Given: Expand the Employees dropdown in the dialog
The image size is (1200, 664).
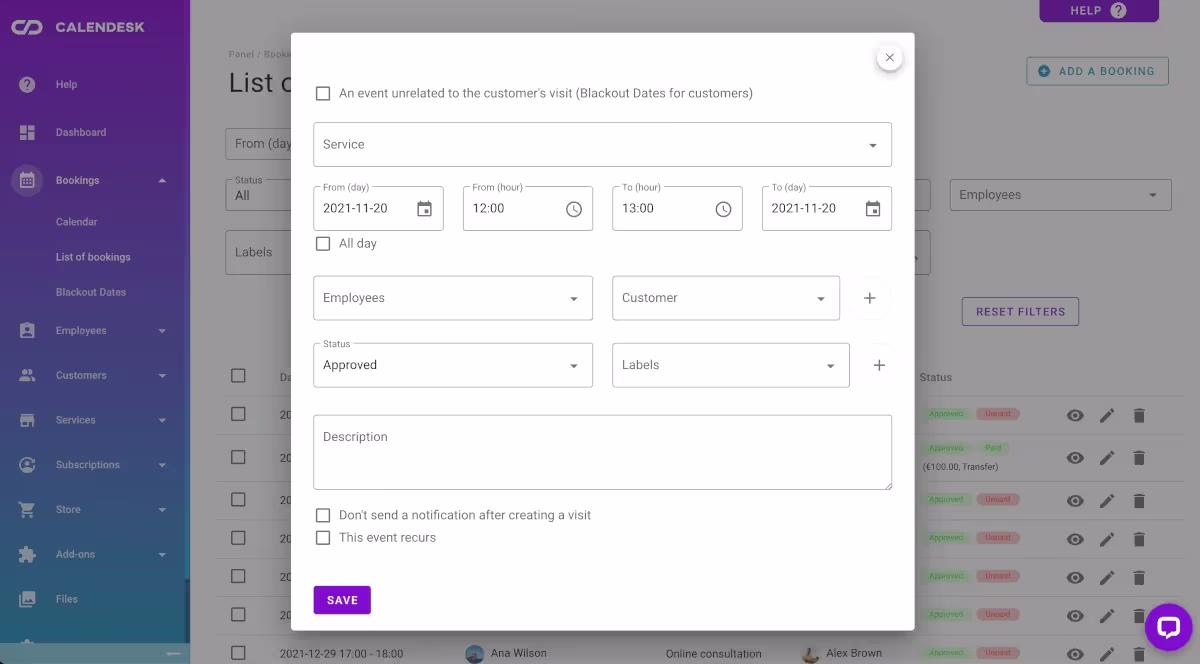Looking at the screenshot, I should click(452, 298).
